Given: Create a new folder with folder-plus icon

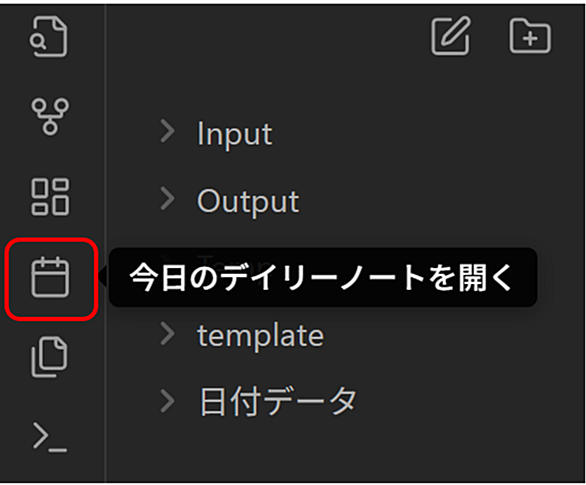Looking at the screenshot, I should [530, 35].
